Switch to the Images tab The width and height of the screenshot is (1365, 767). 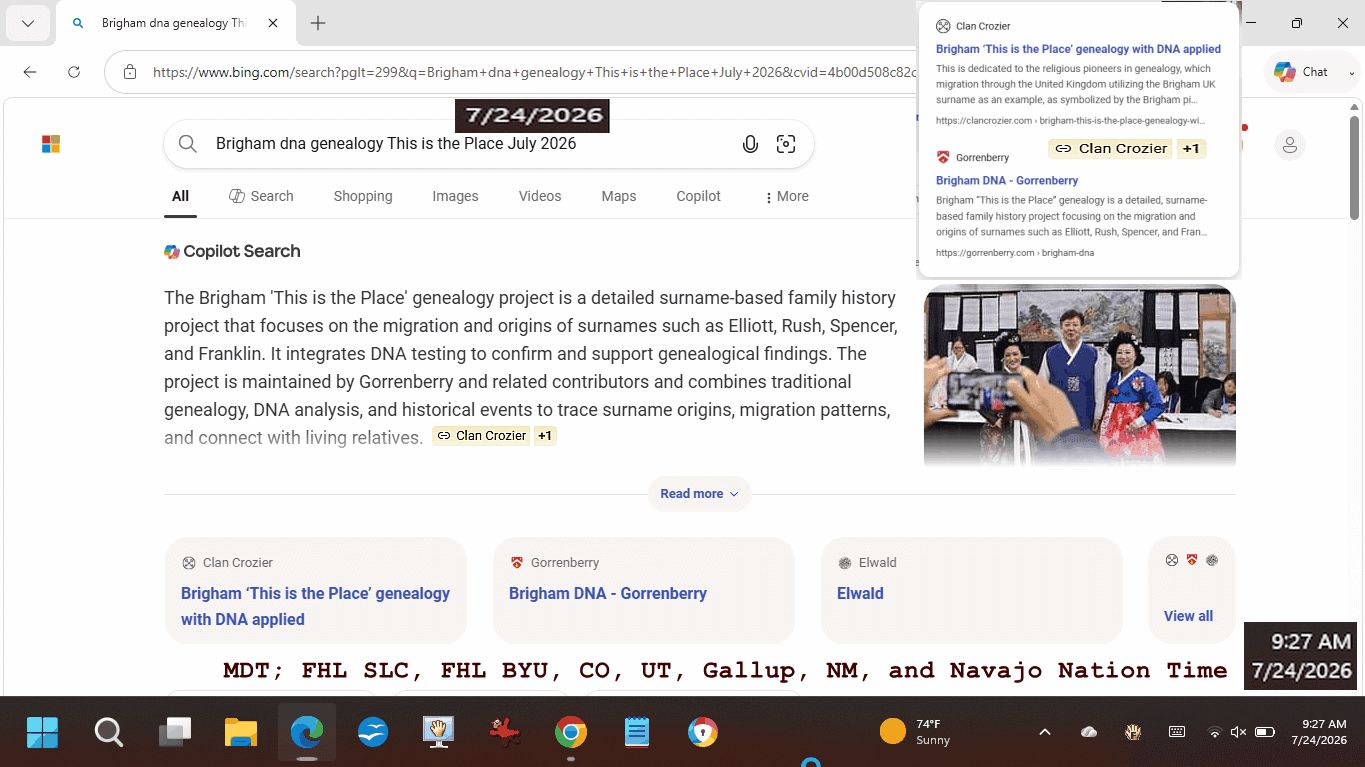[x=455, y=196]
